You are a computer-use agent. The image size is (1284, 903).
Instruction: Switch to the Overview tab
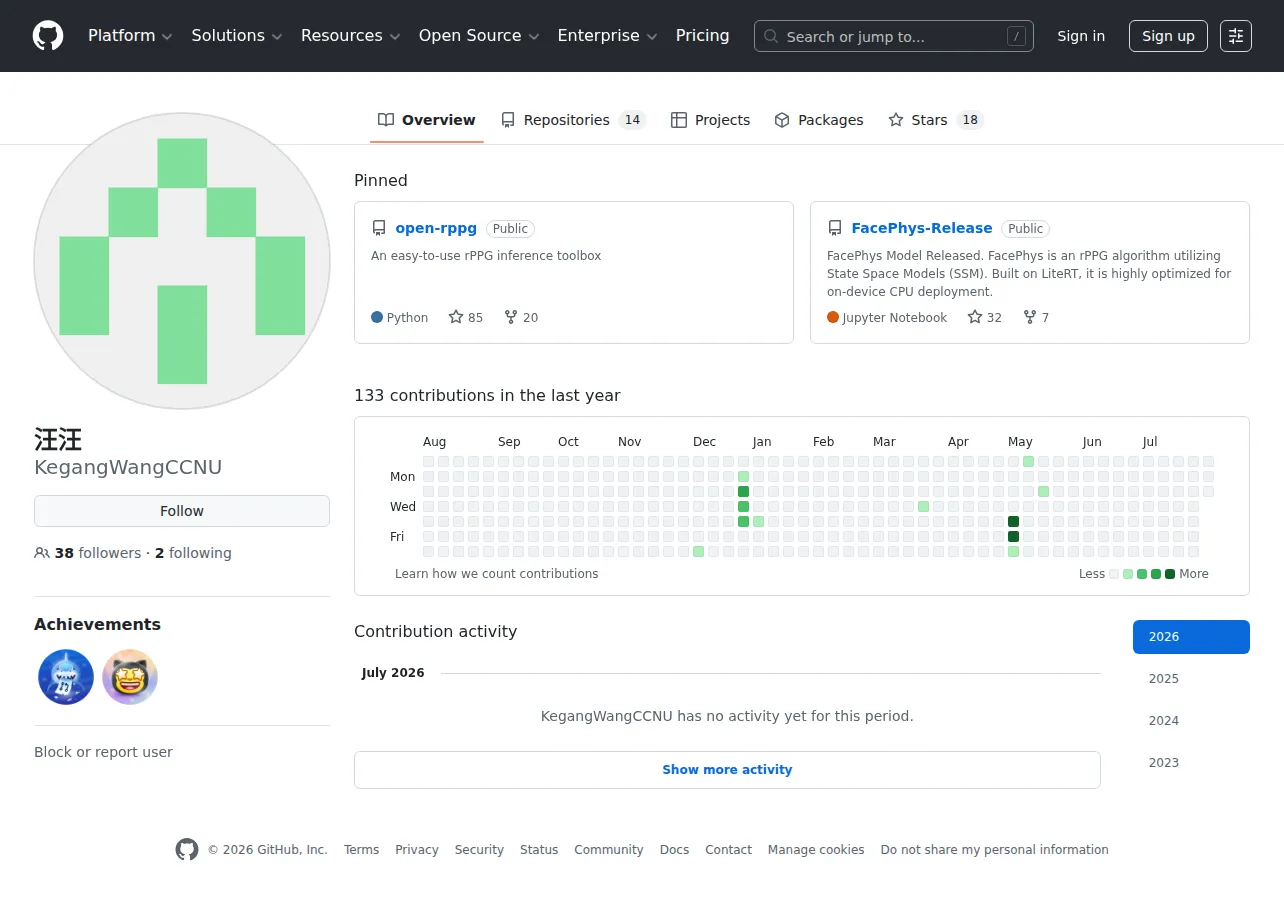click(x=427, y=120)
